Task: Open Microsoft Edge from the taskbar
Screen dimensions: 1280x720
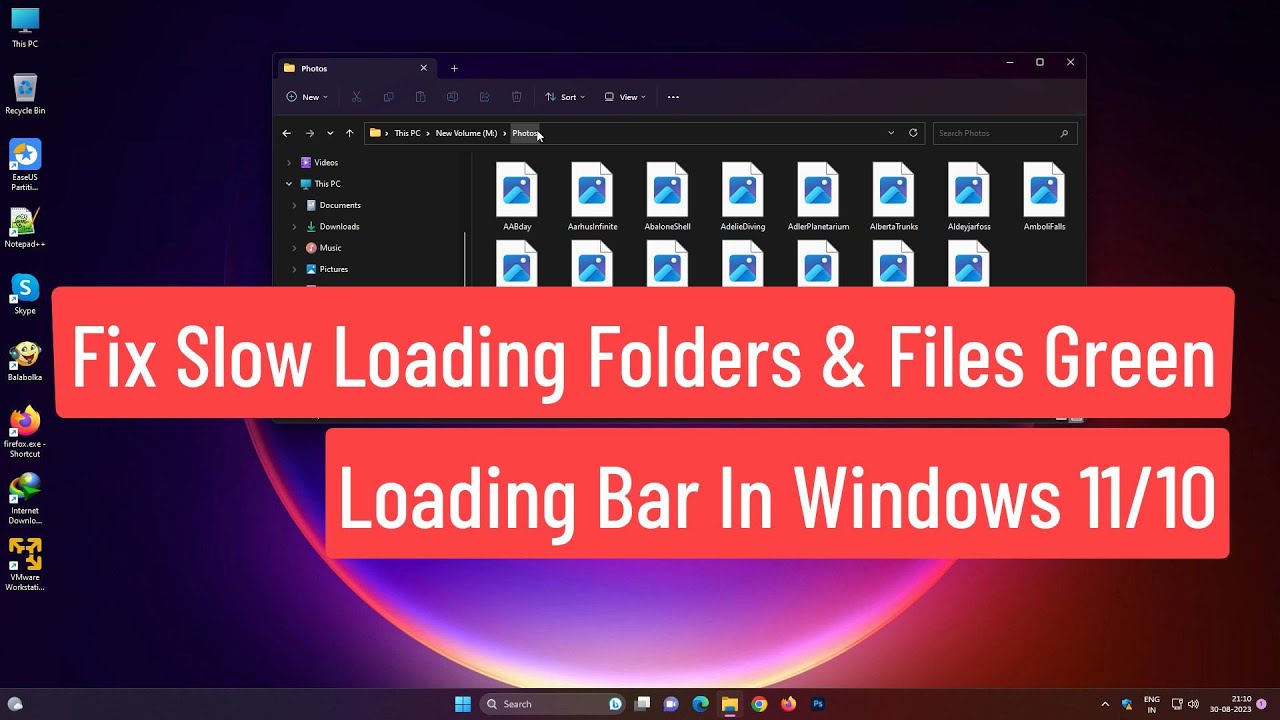Action: [700, 704]
